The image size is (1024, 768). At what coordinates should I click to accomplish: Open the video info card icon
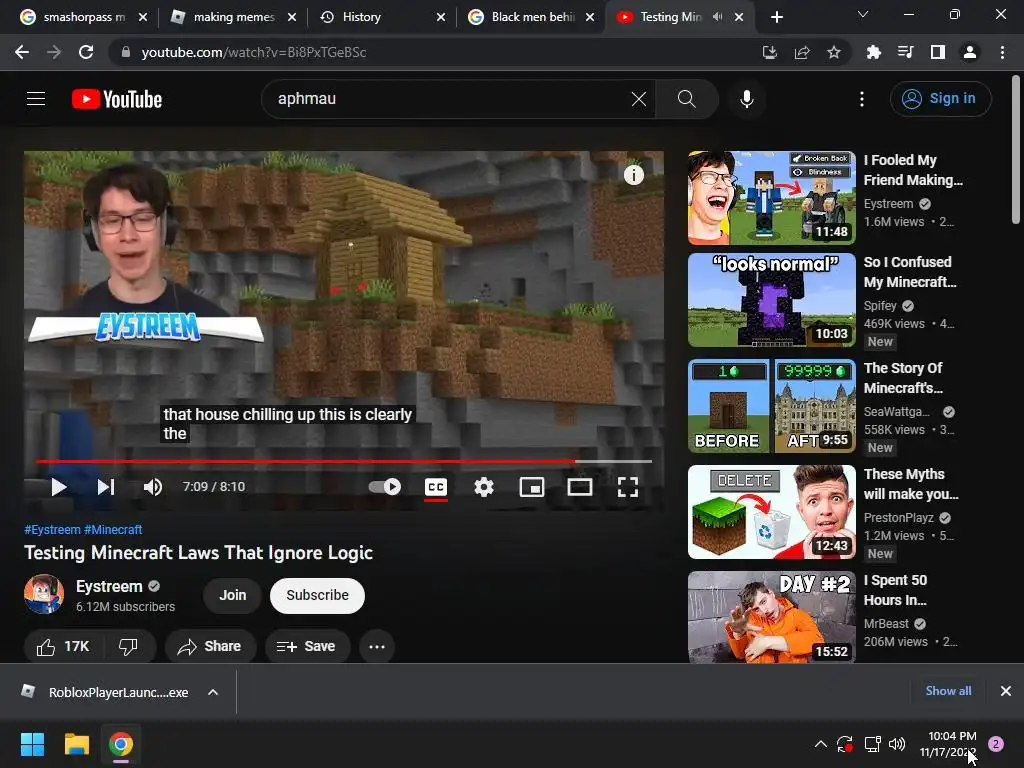(633, 174)
